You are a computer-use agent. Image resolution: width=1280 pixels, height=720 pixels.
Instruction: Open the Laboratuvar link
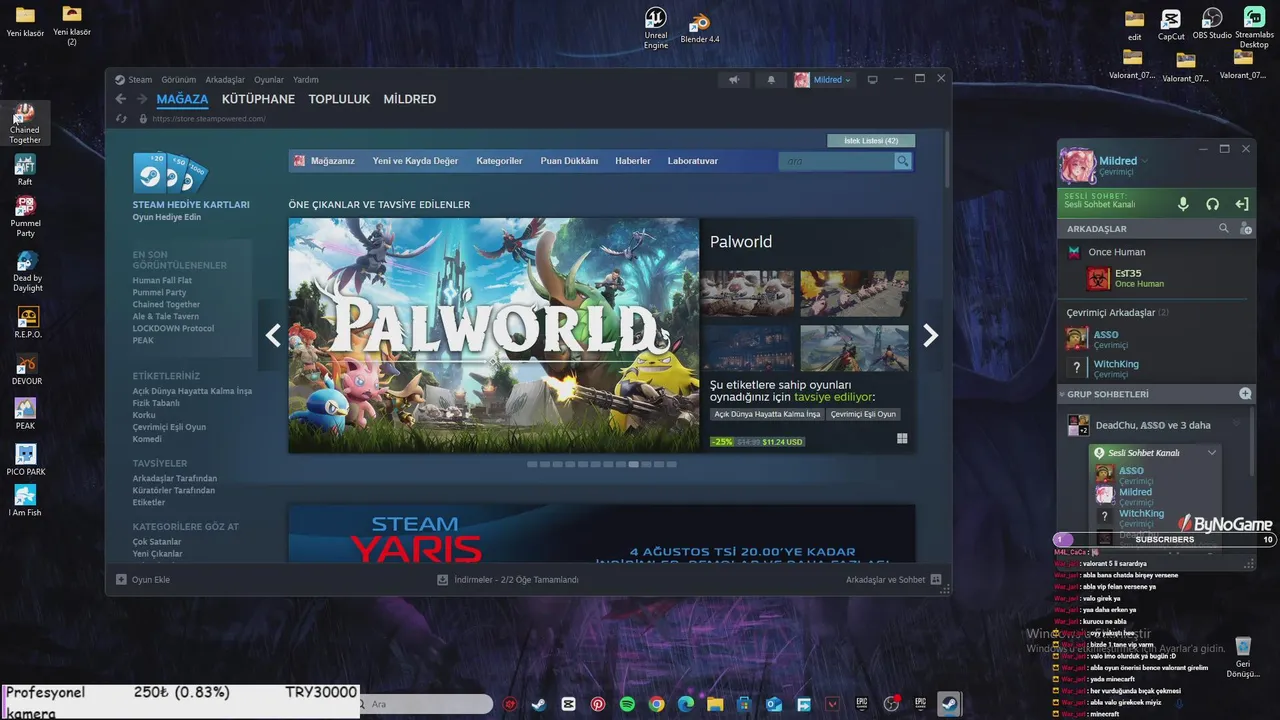pos(693,161)
